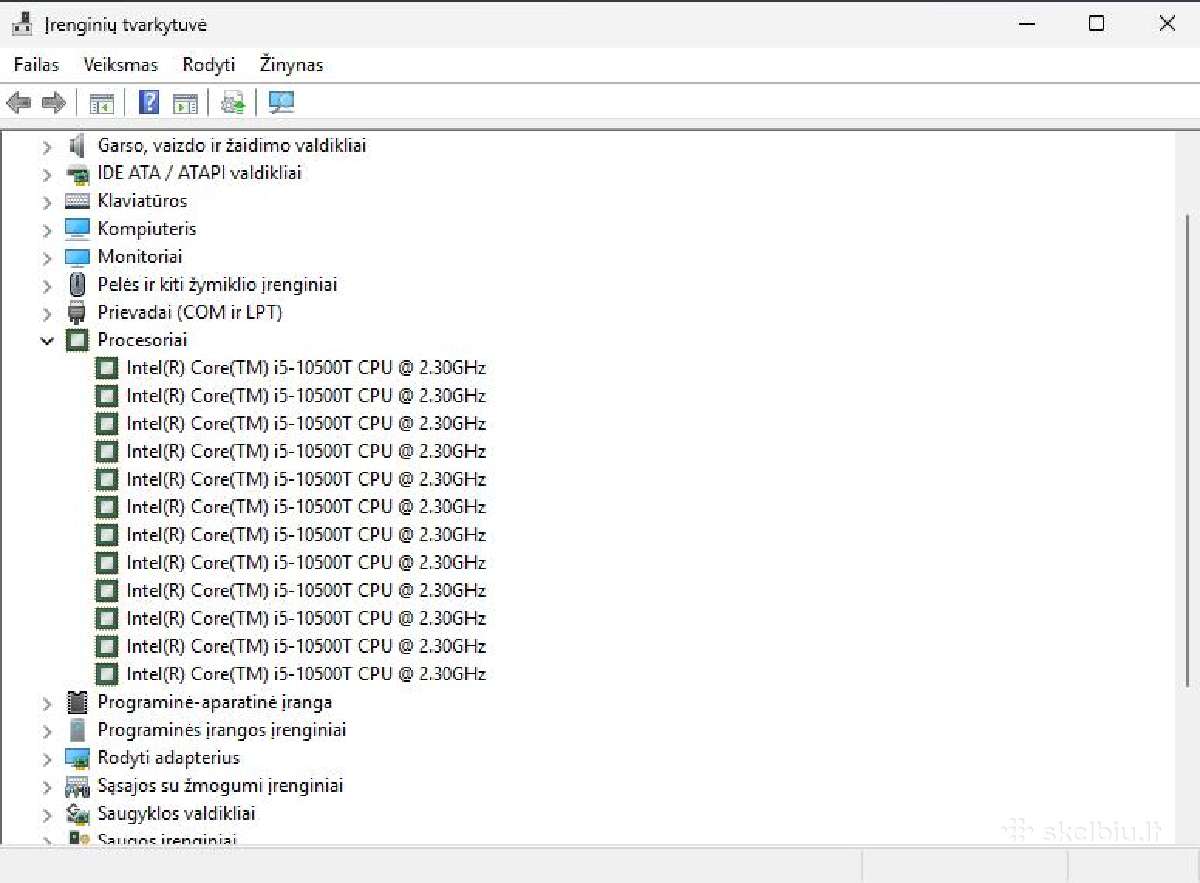Select the Saugyklos valdikliai label
The width and height of the screenshot is (1200, 883).
point(177,814)
